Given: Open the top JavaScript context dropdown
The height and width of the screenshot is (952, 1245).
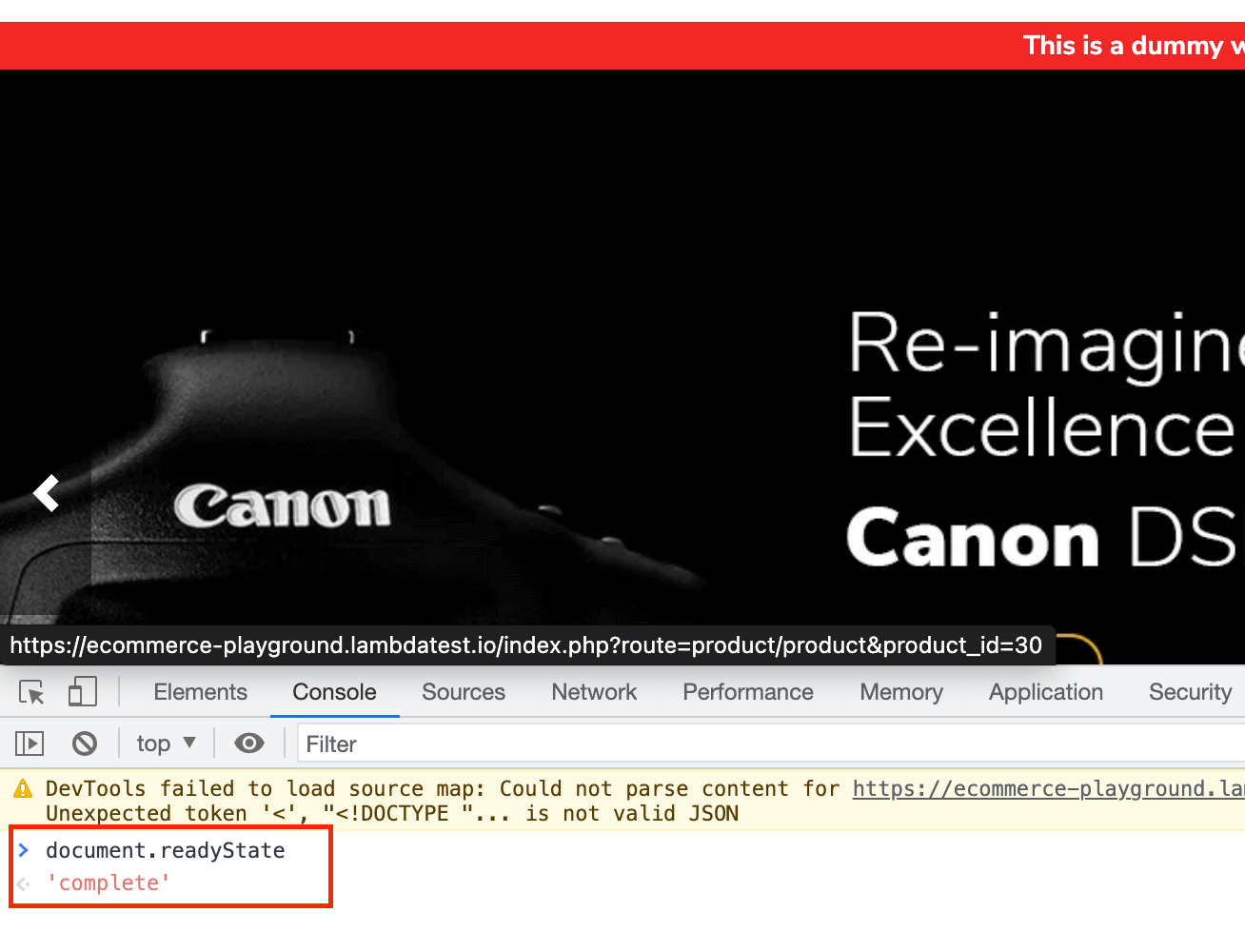Looking at the screenshot, I should click(x=166, y=744).
